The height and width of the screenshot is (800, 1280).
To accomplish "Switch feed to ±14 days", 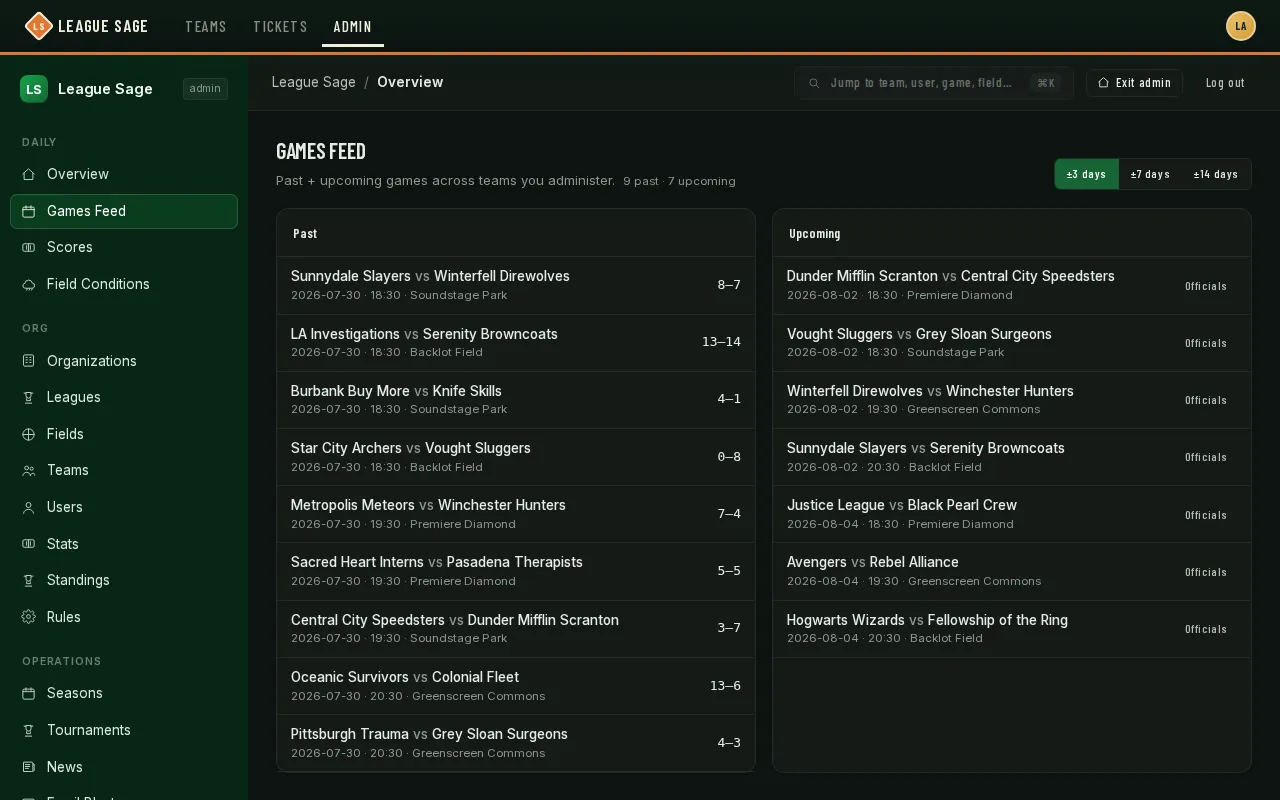I will tap(1216, 174).
